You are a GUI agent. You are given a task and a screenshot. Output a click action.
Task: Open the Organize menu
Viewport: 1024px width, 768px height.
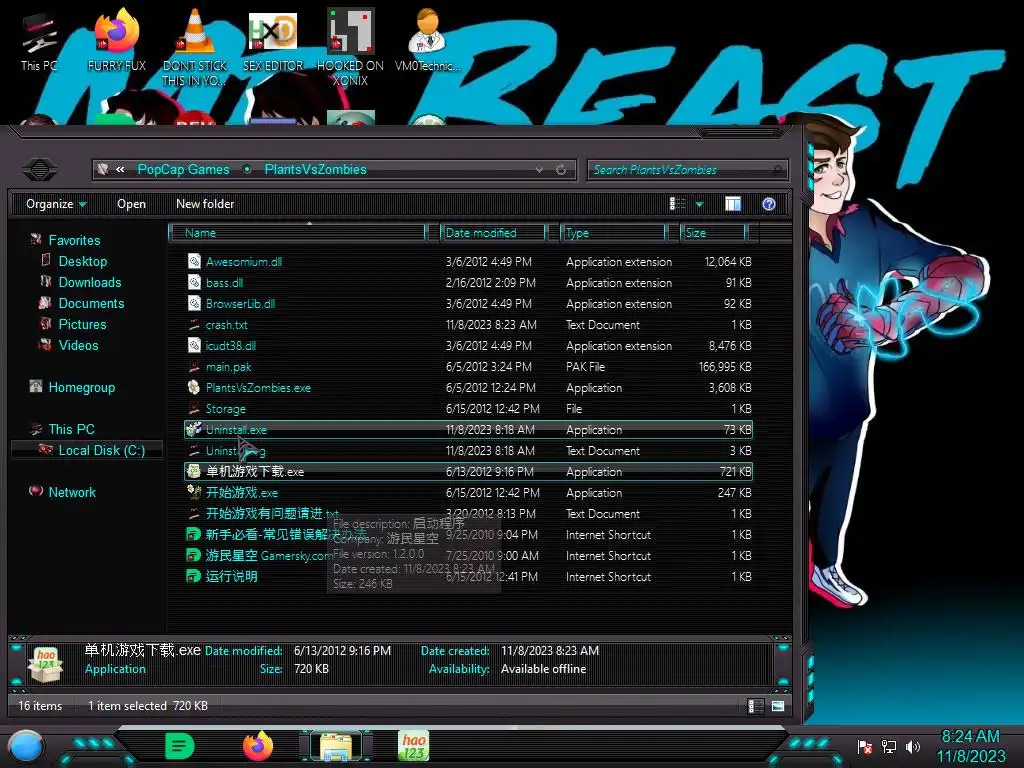(56, 204)
